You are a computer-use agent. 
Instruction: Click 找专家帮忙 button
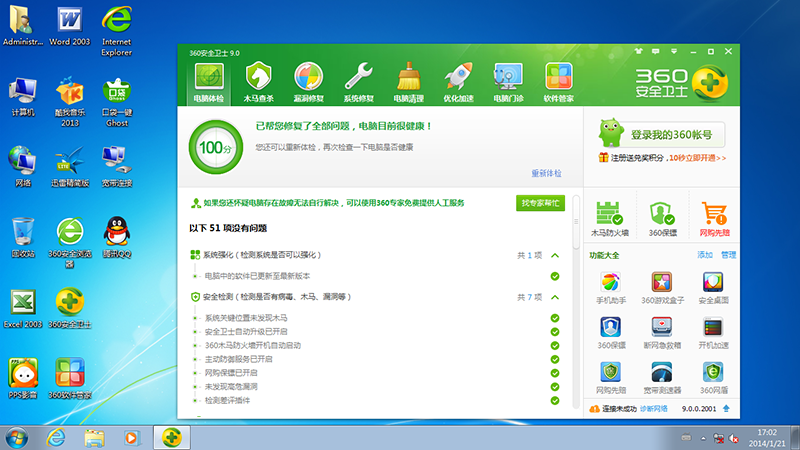[540, 203]
